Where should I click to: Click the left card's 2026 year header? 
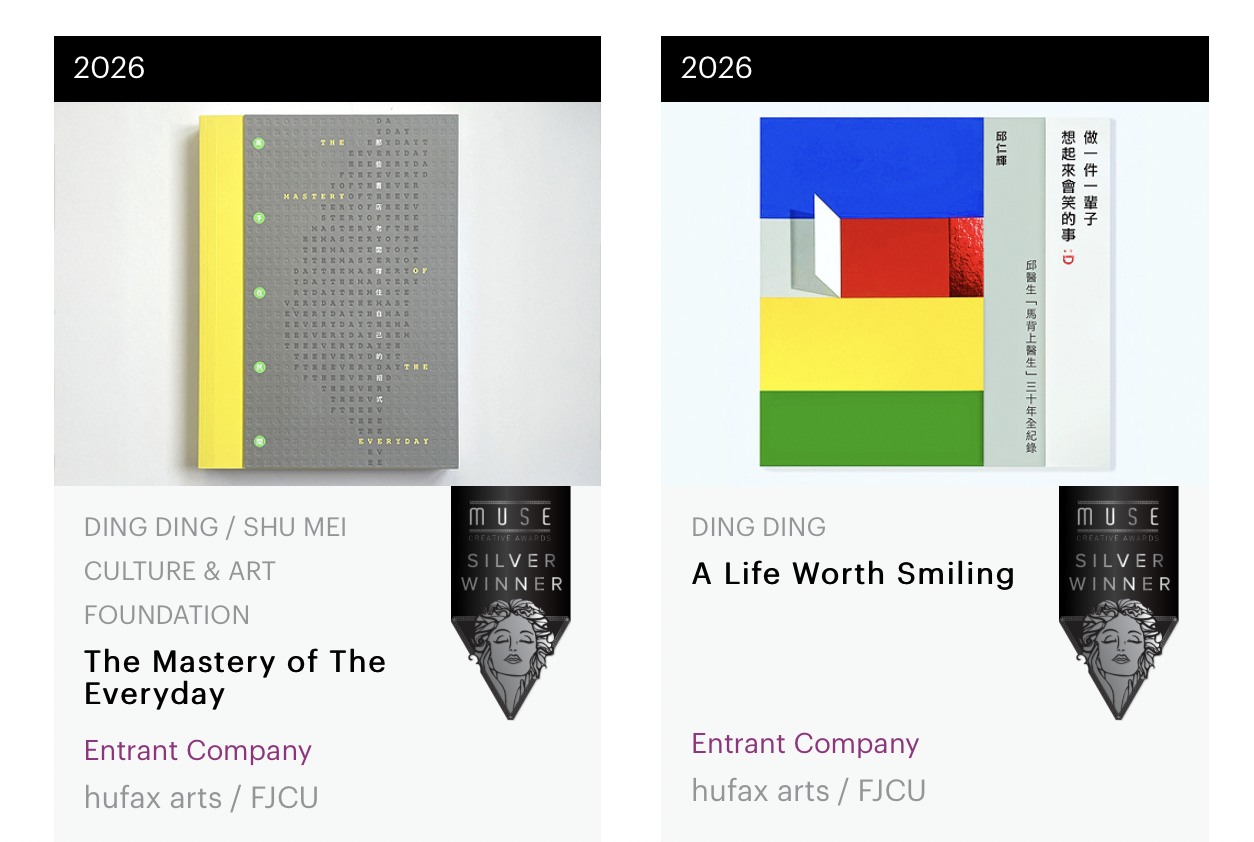(x=109, y=68)
